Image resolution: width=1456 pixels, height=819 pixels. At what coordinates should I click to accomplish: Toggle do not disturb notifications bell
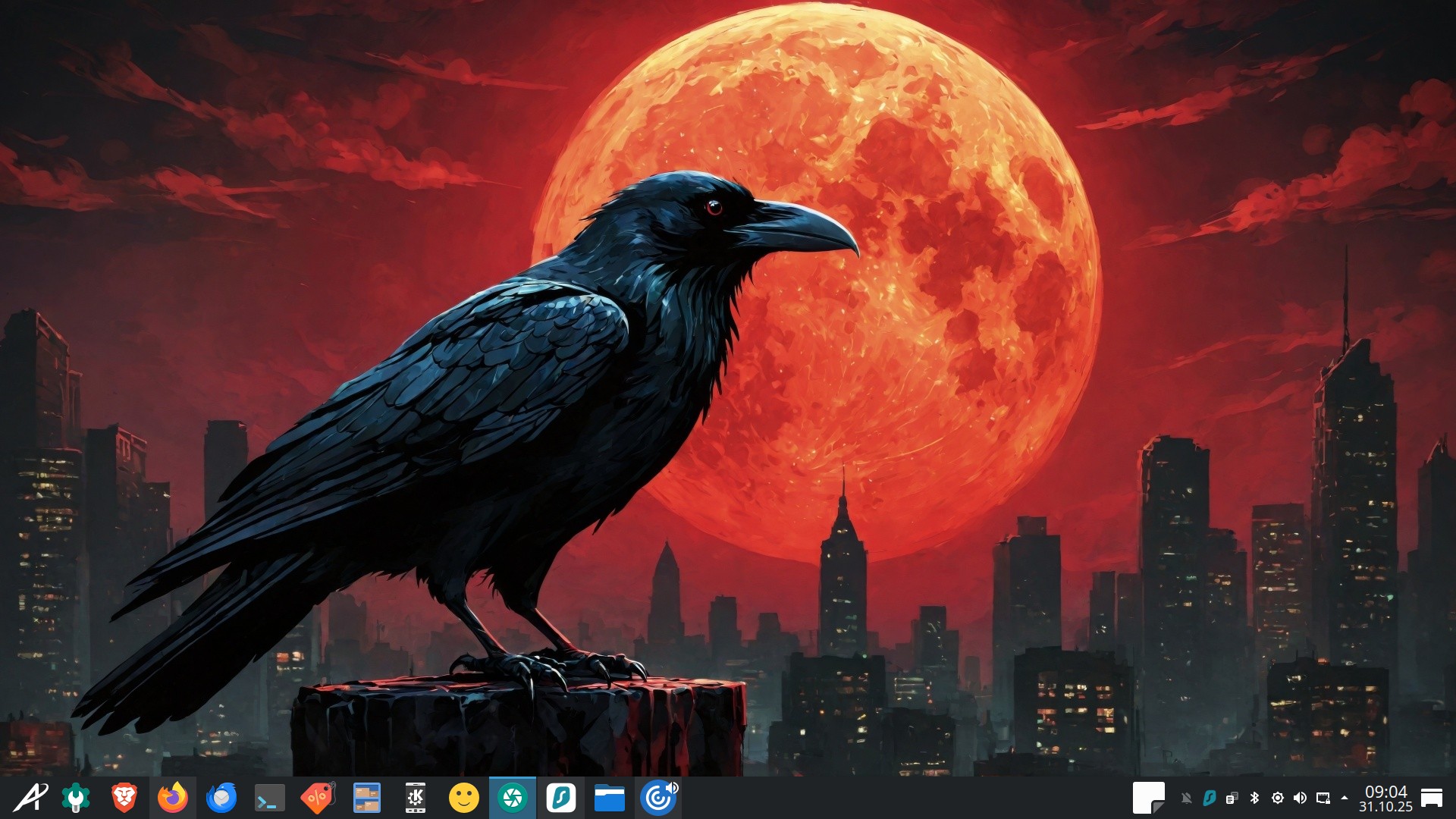(x=1187, y=798)
